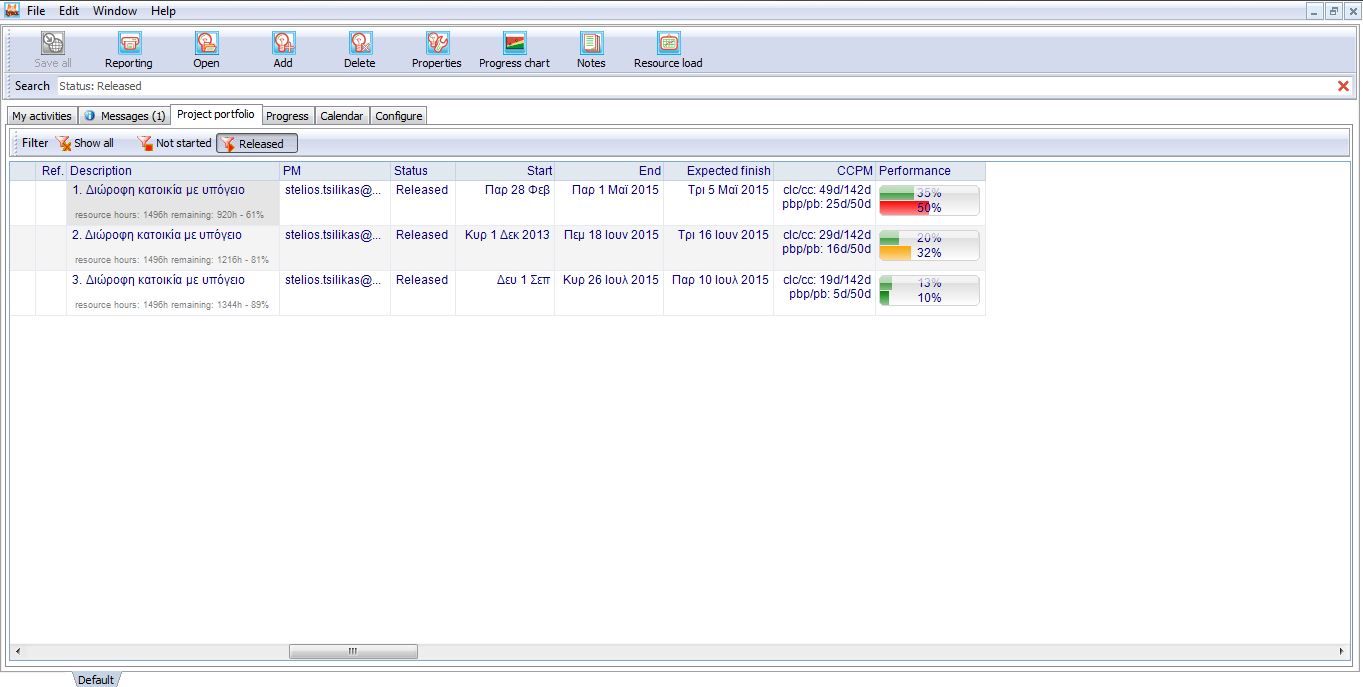The image size is (1363, 687).
Task: Open the Help menu
Action: pyautogui.click(x=163, y=11)
